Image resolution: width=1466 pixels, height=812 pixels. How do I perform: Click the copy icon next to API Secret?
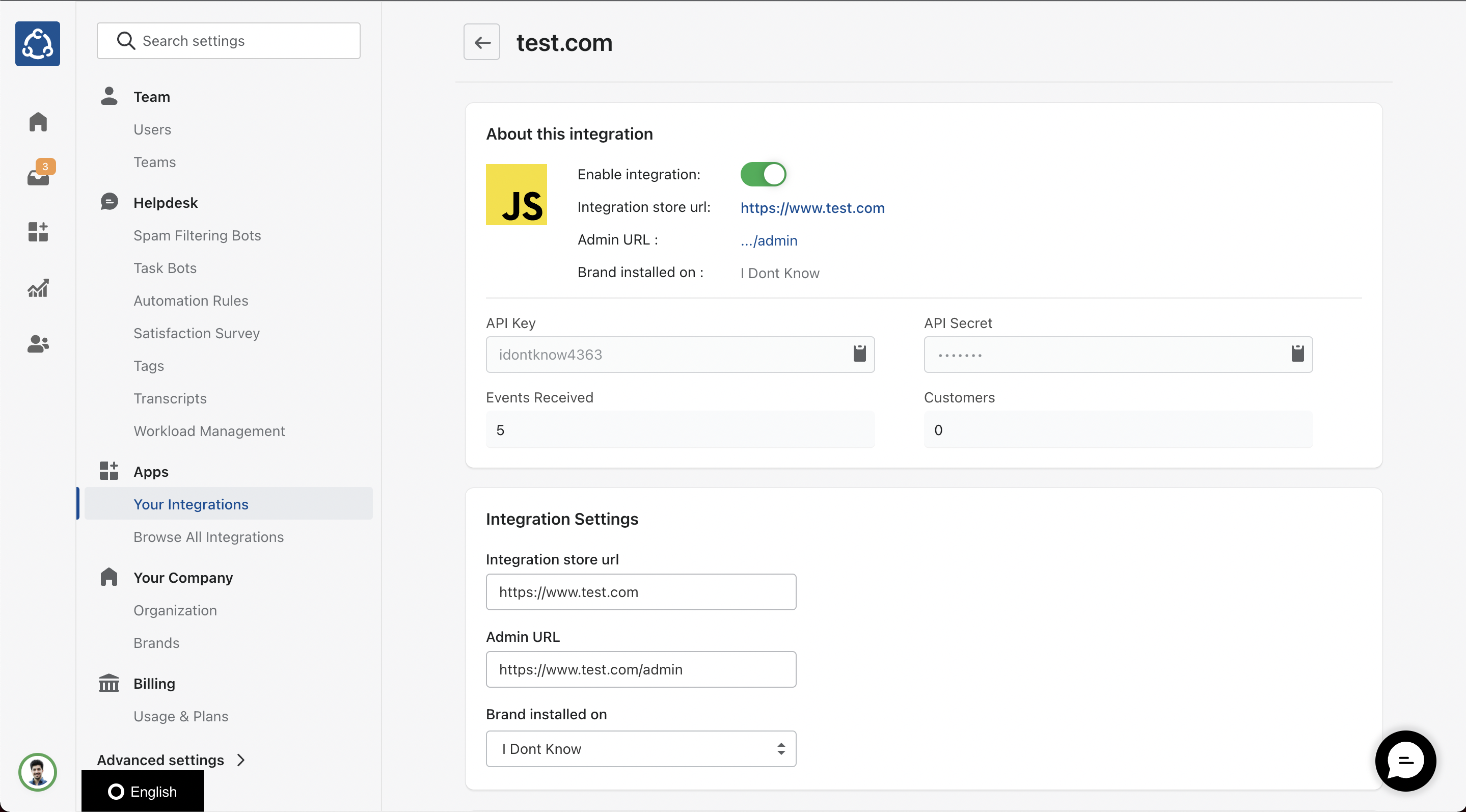1297,354
